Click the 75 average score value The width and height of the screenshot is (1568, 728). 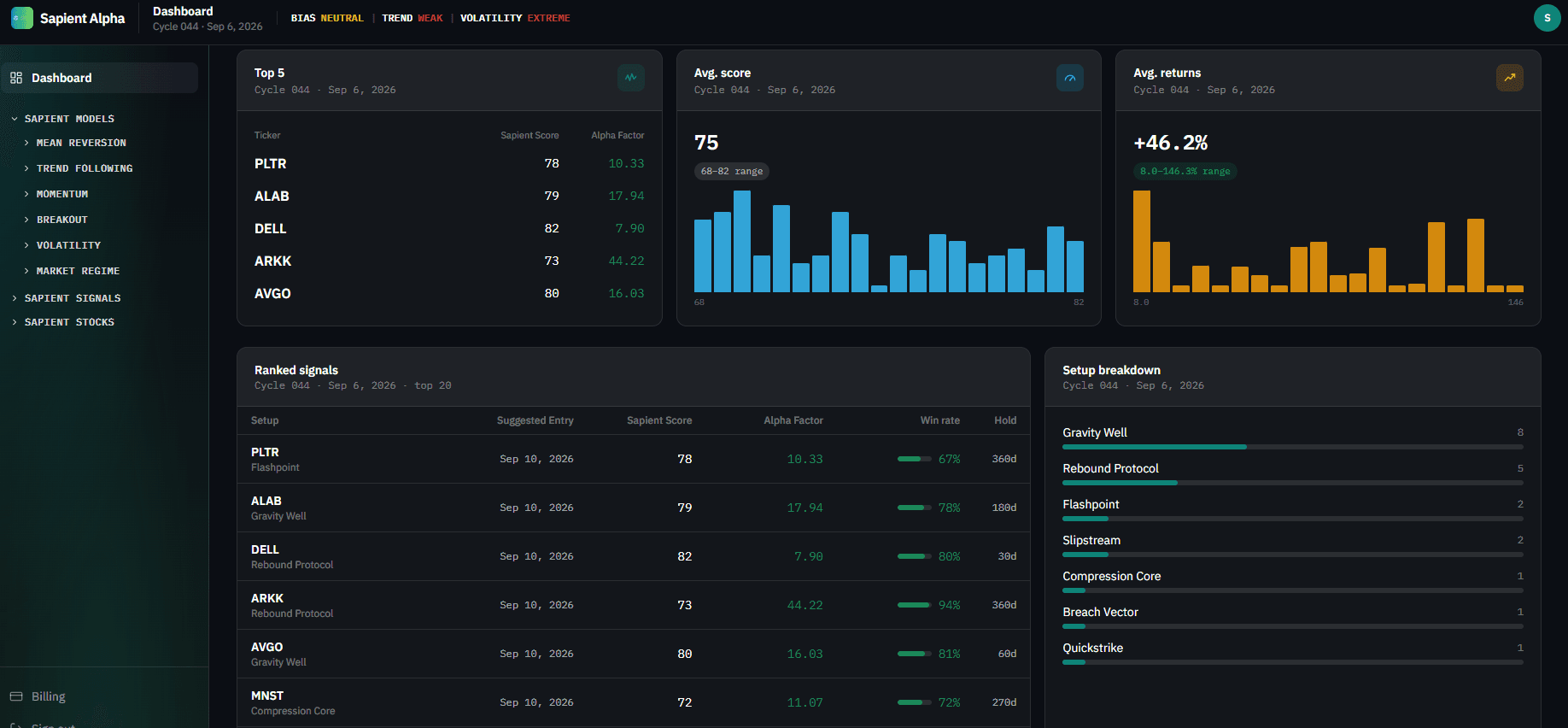tap(706, 143)
